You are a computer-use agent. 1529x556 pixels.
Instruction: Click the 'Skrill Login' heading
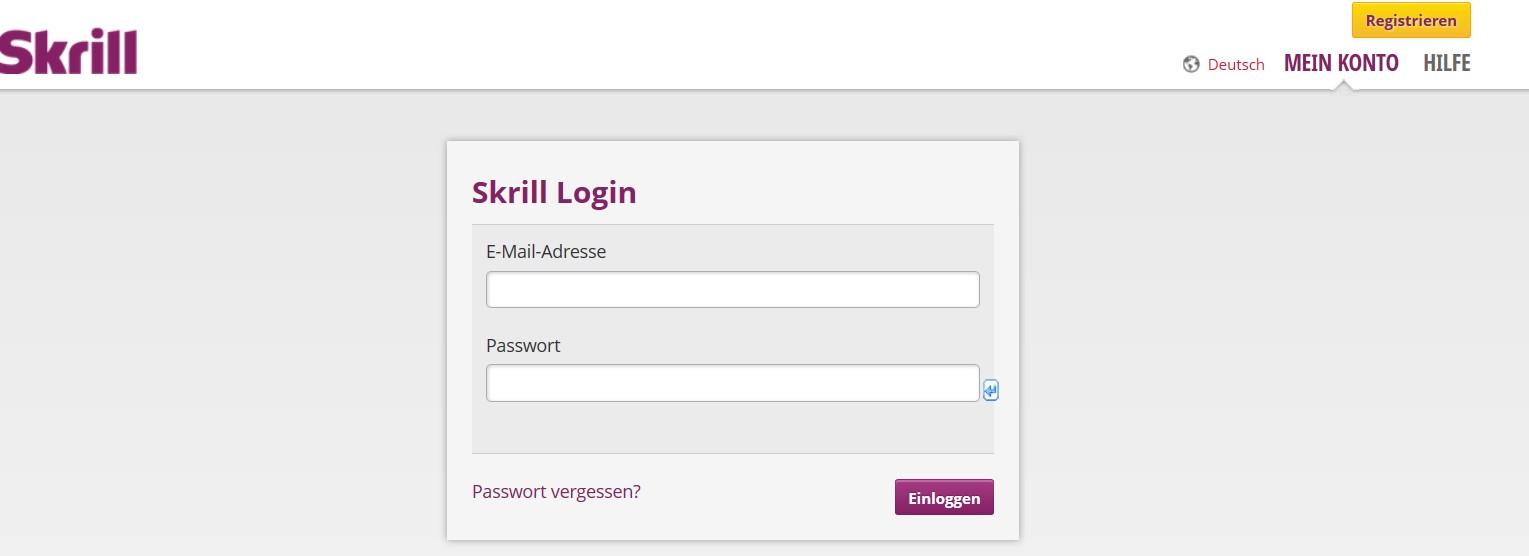[x=554, y=192]
